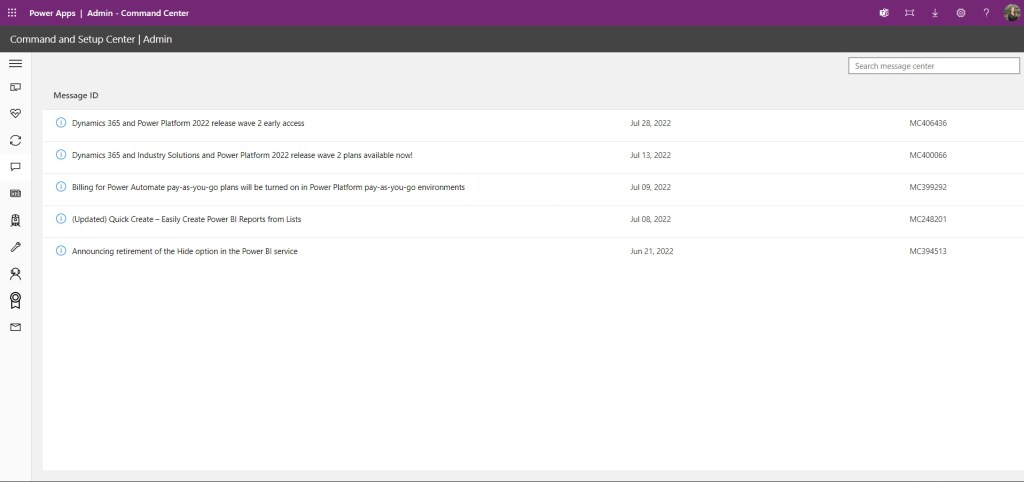The width and height of the screenshot is (1024, 482).
Task: Open the speech bubble messages sidebar icon
Action: click(15, 167)
